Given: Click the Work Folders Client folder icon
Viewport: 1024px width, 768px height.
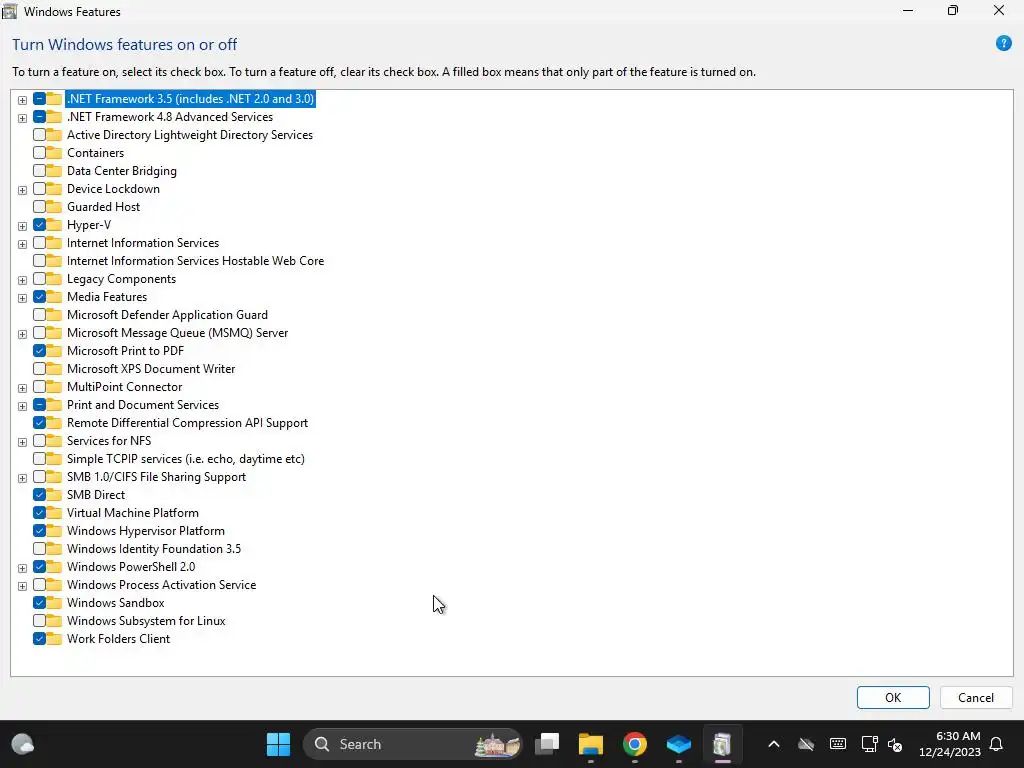Looking at the screenshot, I should pyautogui.click(x=54, y=639).
